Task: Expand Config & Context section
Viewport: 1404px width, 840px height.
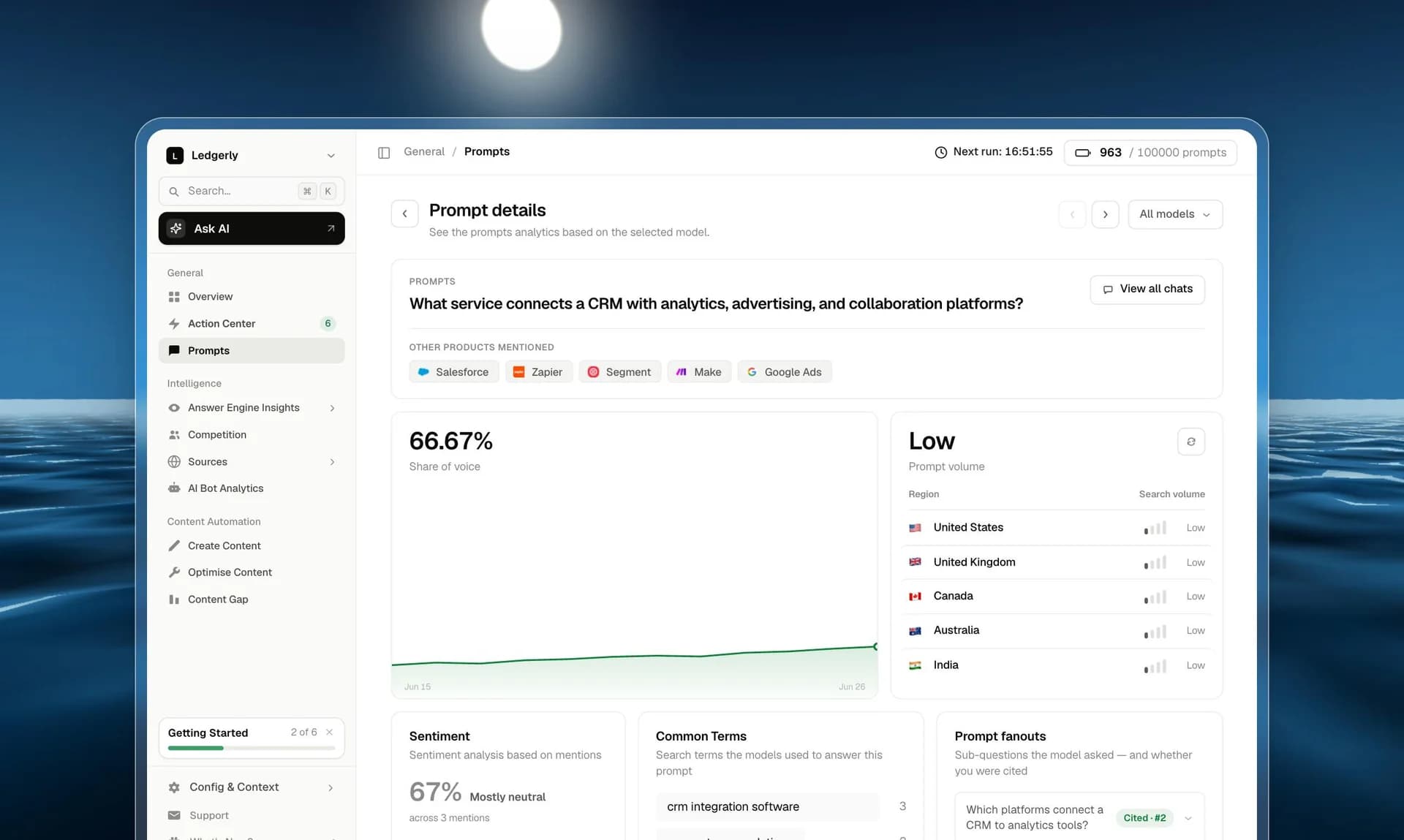Action: tap(331, 787)
